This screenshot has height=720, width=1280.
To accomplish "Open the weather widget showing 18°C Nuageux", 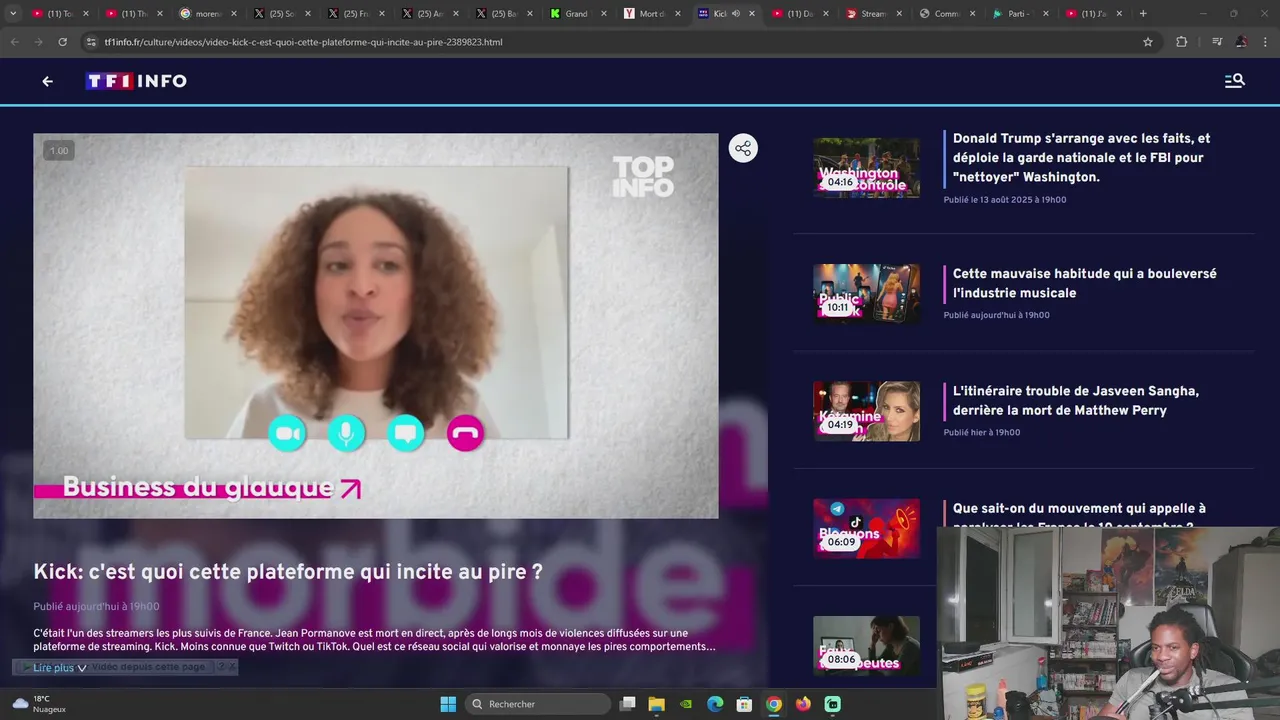I will tap(40, 704).
